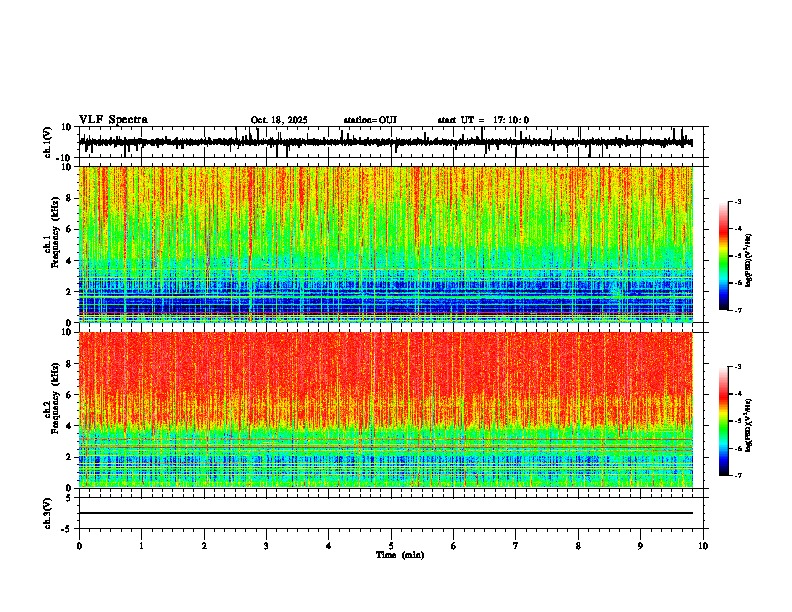The height and width of the screenshot is (612, 792).
Task: Click the "-3" label on ch.2 color bar
Action: click(x=737, y=367)
